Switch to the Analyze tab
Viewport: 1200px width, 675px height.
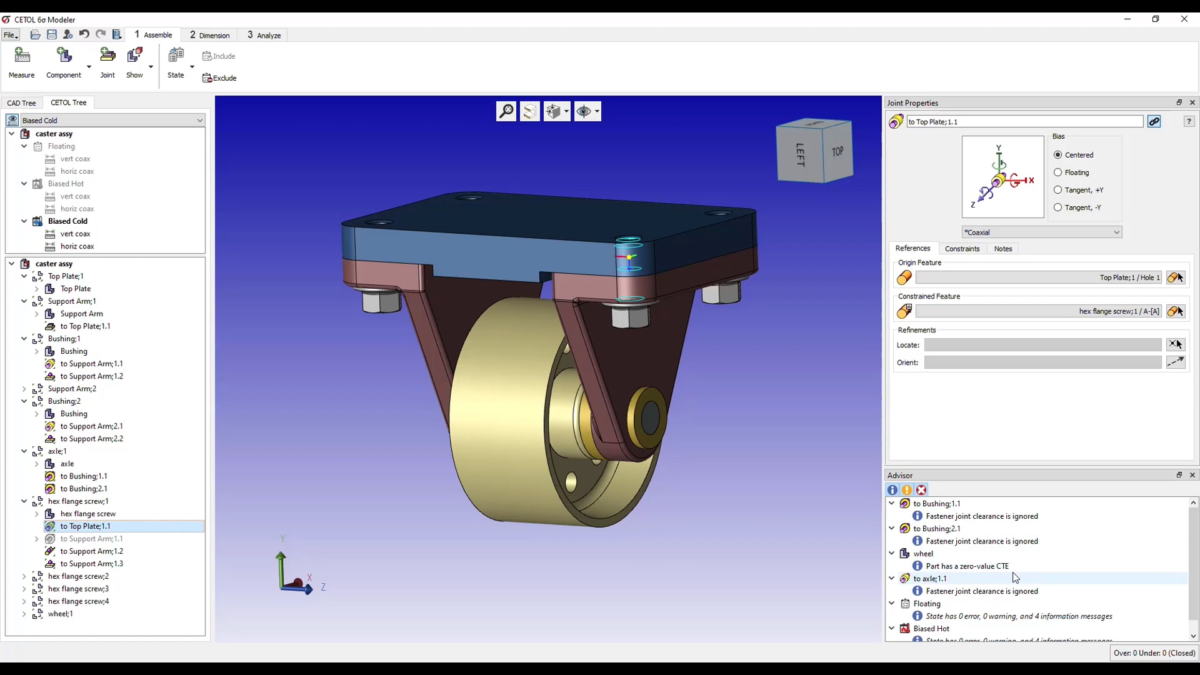pos(265,35)
